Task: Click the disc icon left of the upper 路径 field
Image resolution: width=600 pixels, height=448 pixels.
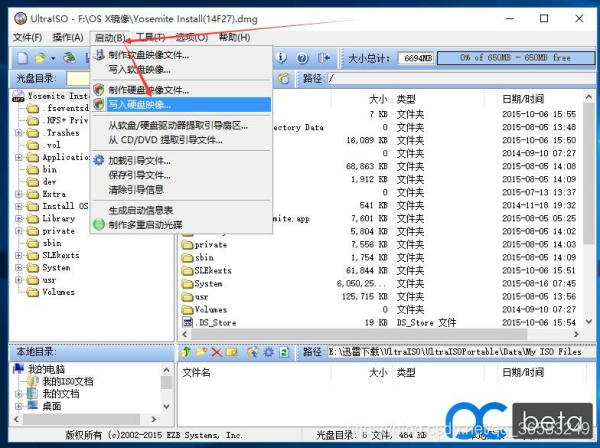Action: (284, 78)
